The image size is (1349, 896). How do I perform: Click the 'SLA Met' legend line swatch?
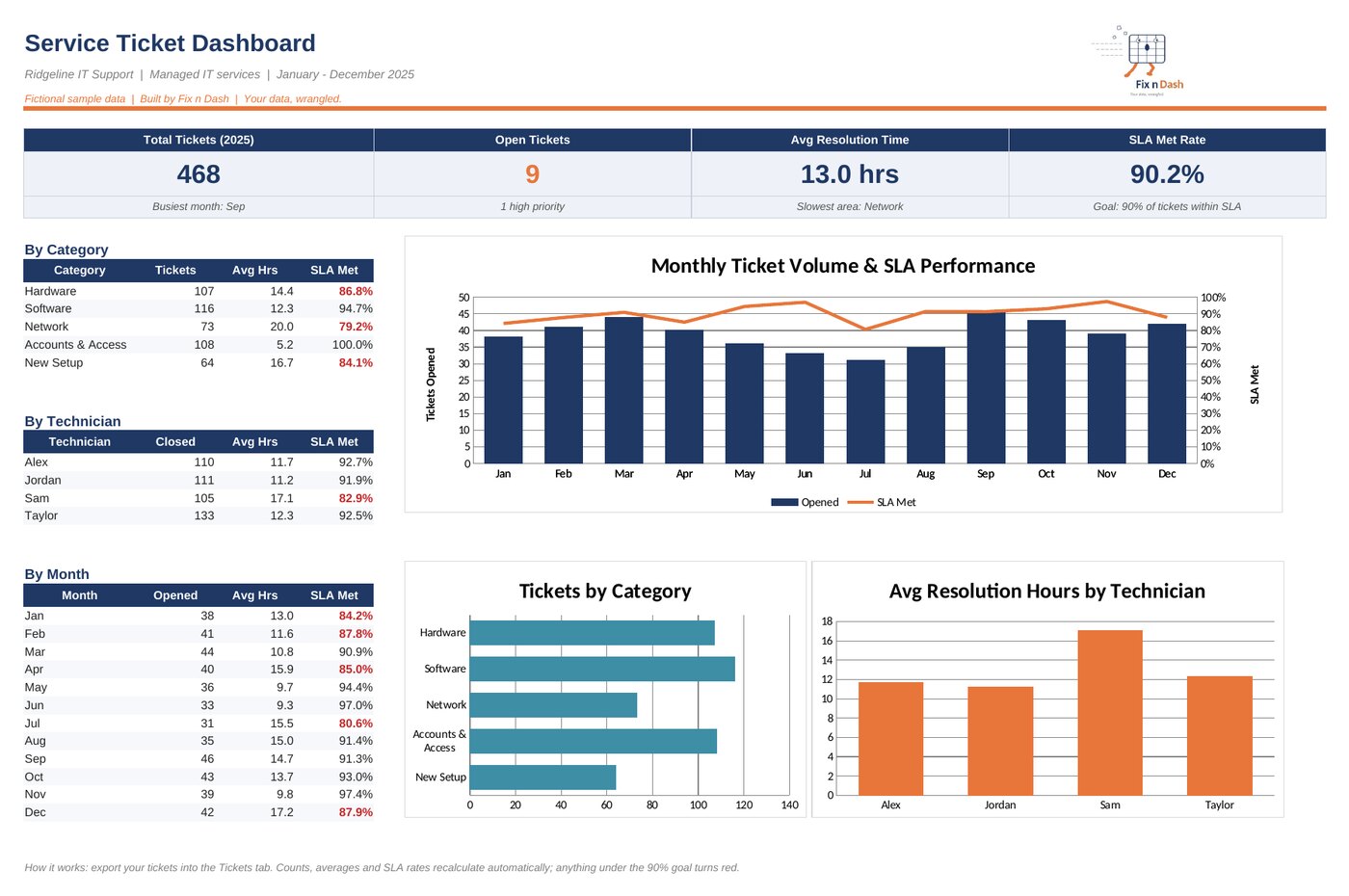coord(860,502)
